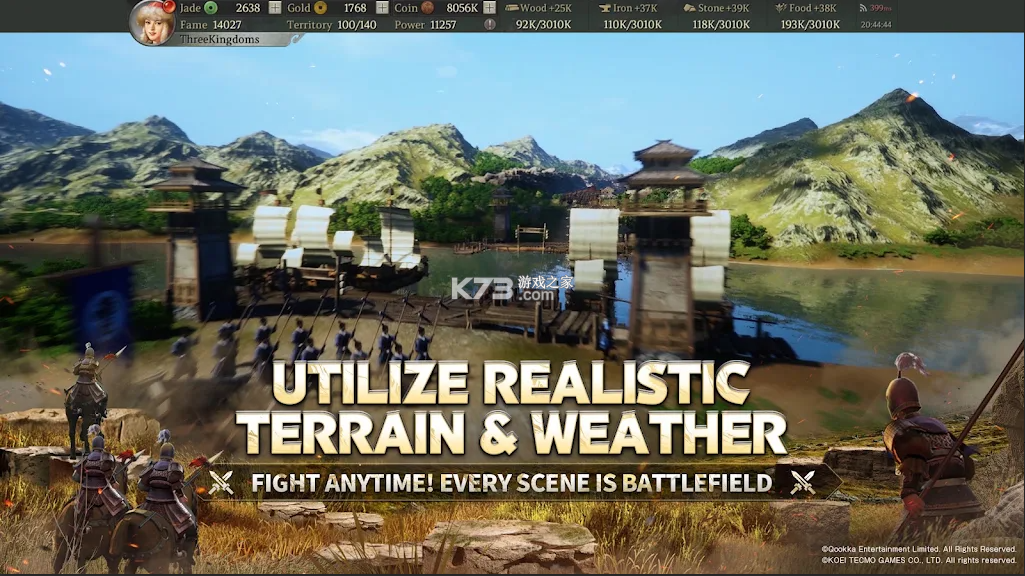Click the Power exclamation info icon

[x=490, y=24]
